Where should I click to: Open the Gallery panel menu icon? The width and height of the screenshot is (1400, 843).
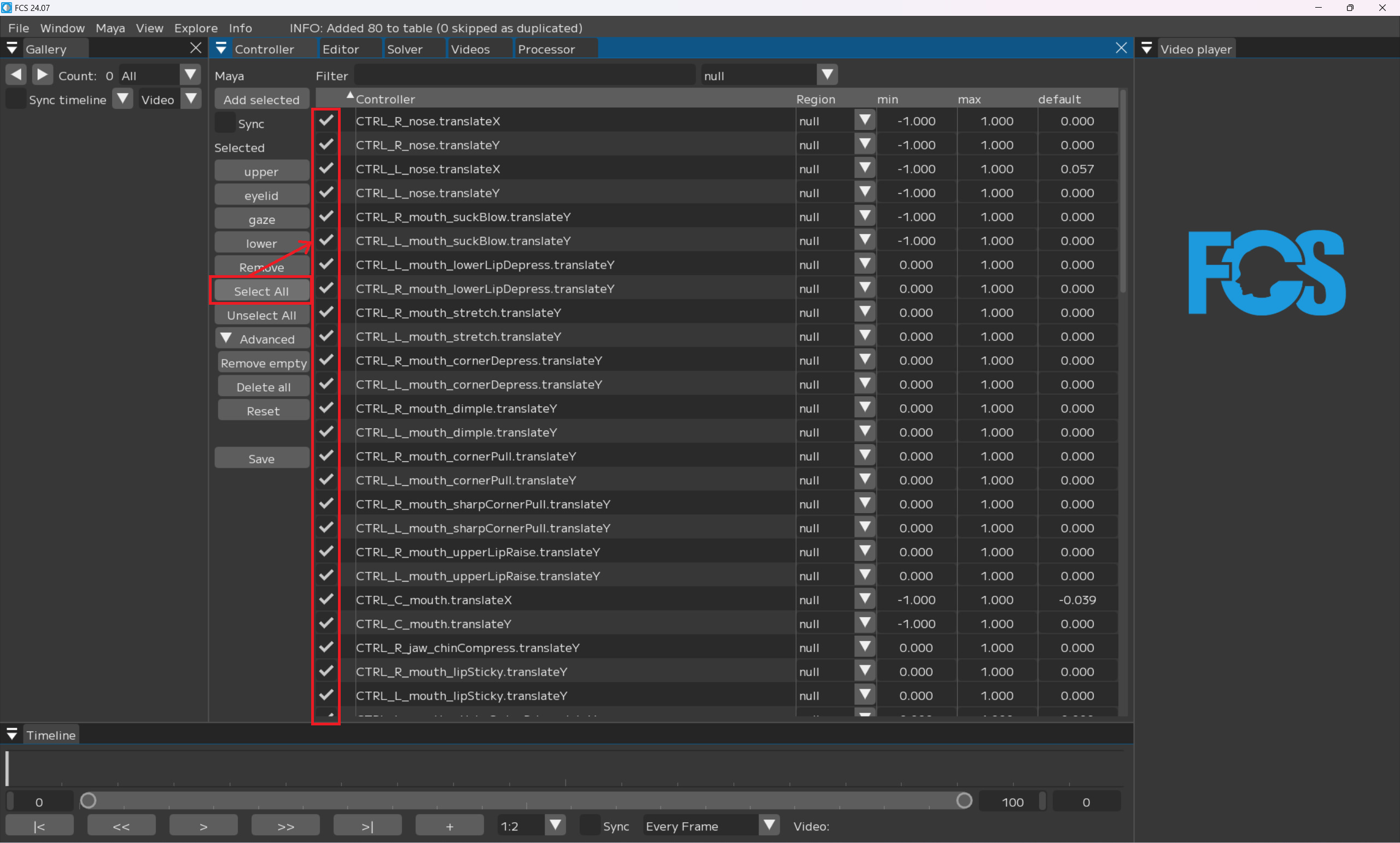pyautogui.click(x=12, y=49)
